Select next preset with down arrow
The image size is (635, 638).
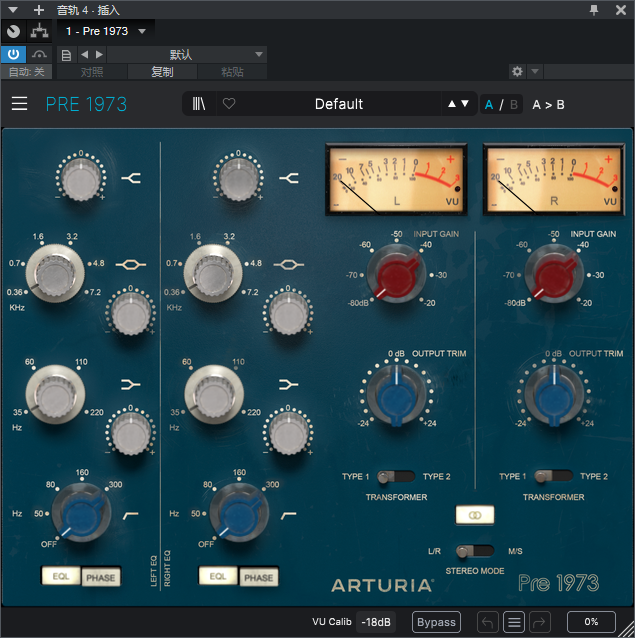pos(465,104)
